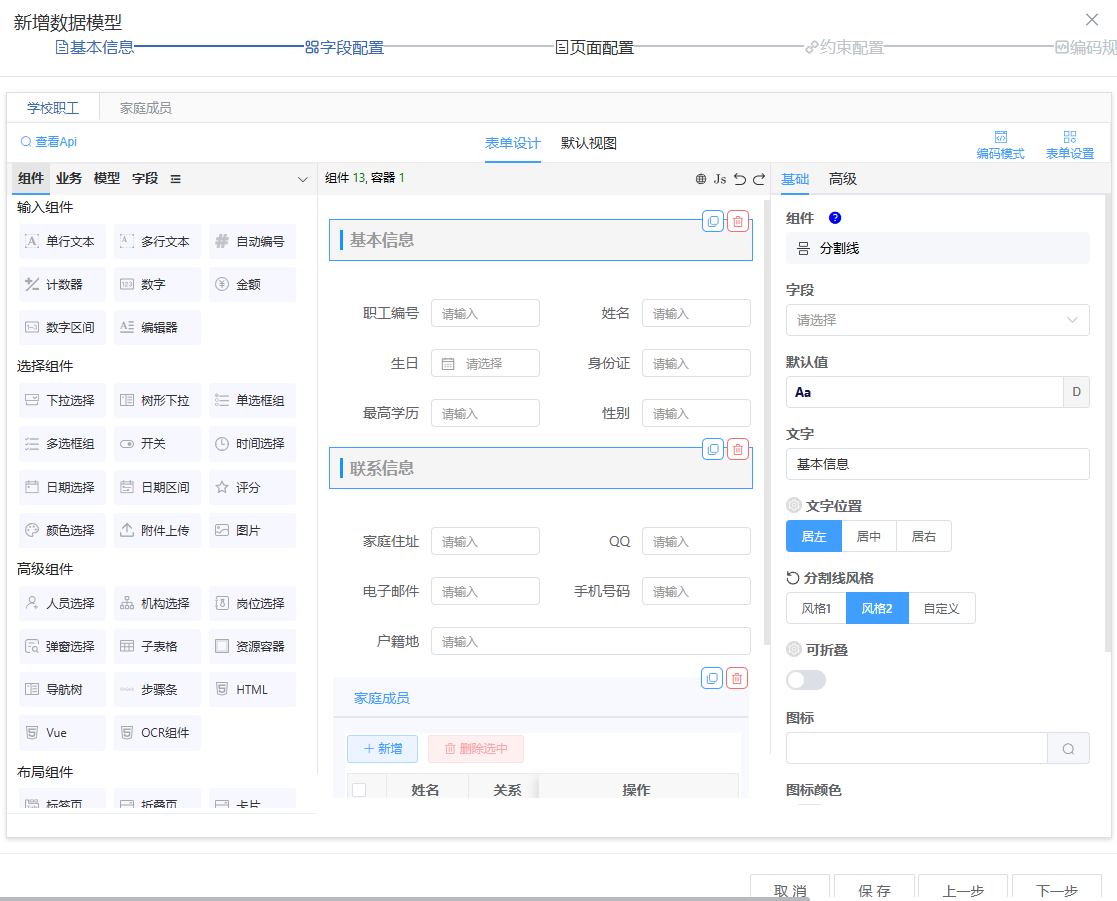Screen dimensions: 1117x901
Task: Choose 风格1 divider style
Action: 816,608
